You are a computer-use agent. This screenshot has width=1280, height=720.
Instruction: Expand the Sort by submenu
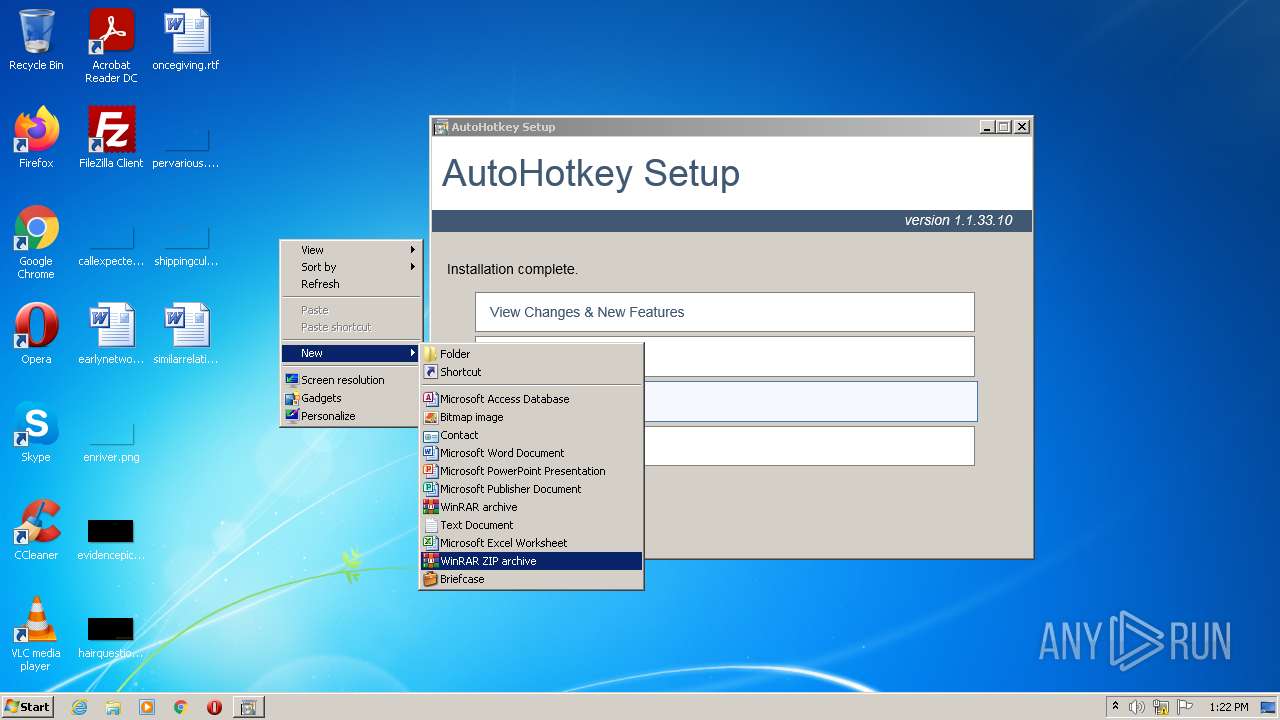pos(351,267)
